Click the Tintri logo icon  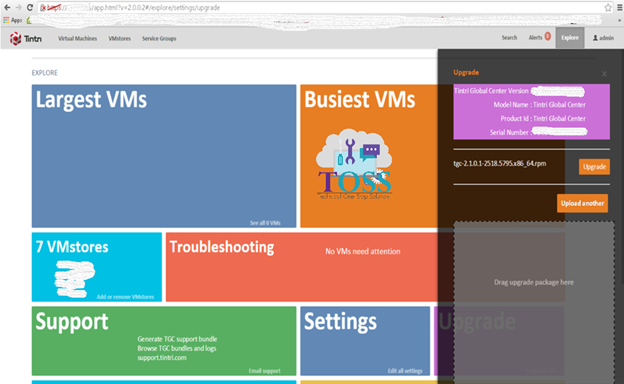pyautogui.click(x=16, y=39)
